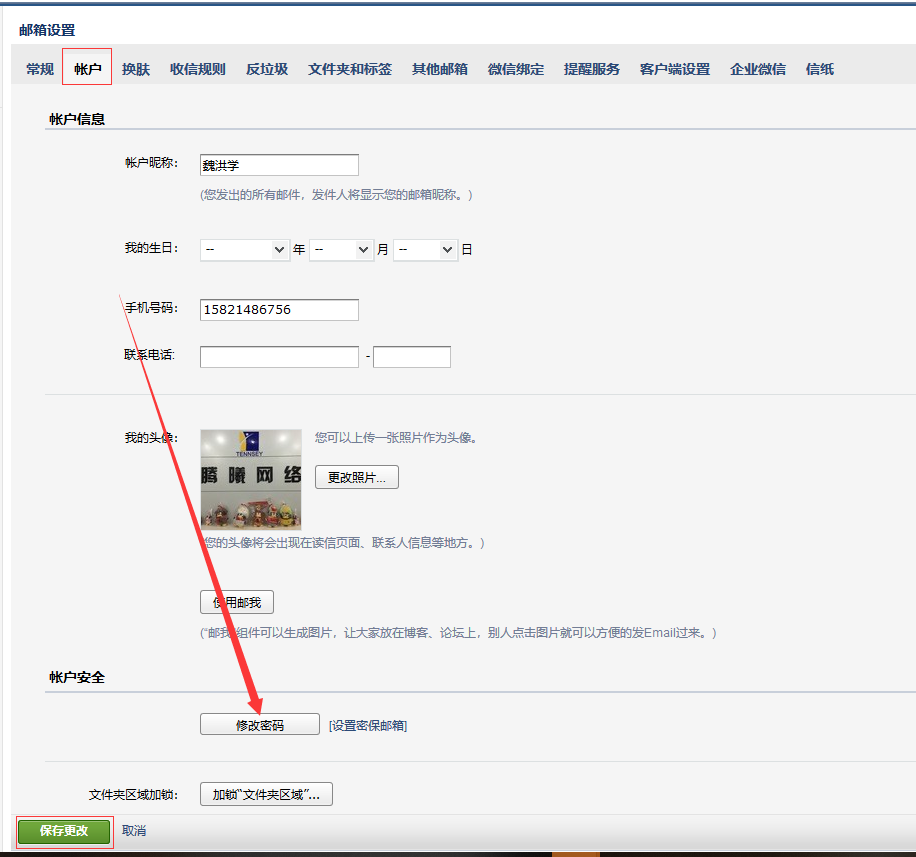The image size is (916, 857).
Task: Open the 提醒服务 tab
Action: tap(591, 69)
